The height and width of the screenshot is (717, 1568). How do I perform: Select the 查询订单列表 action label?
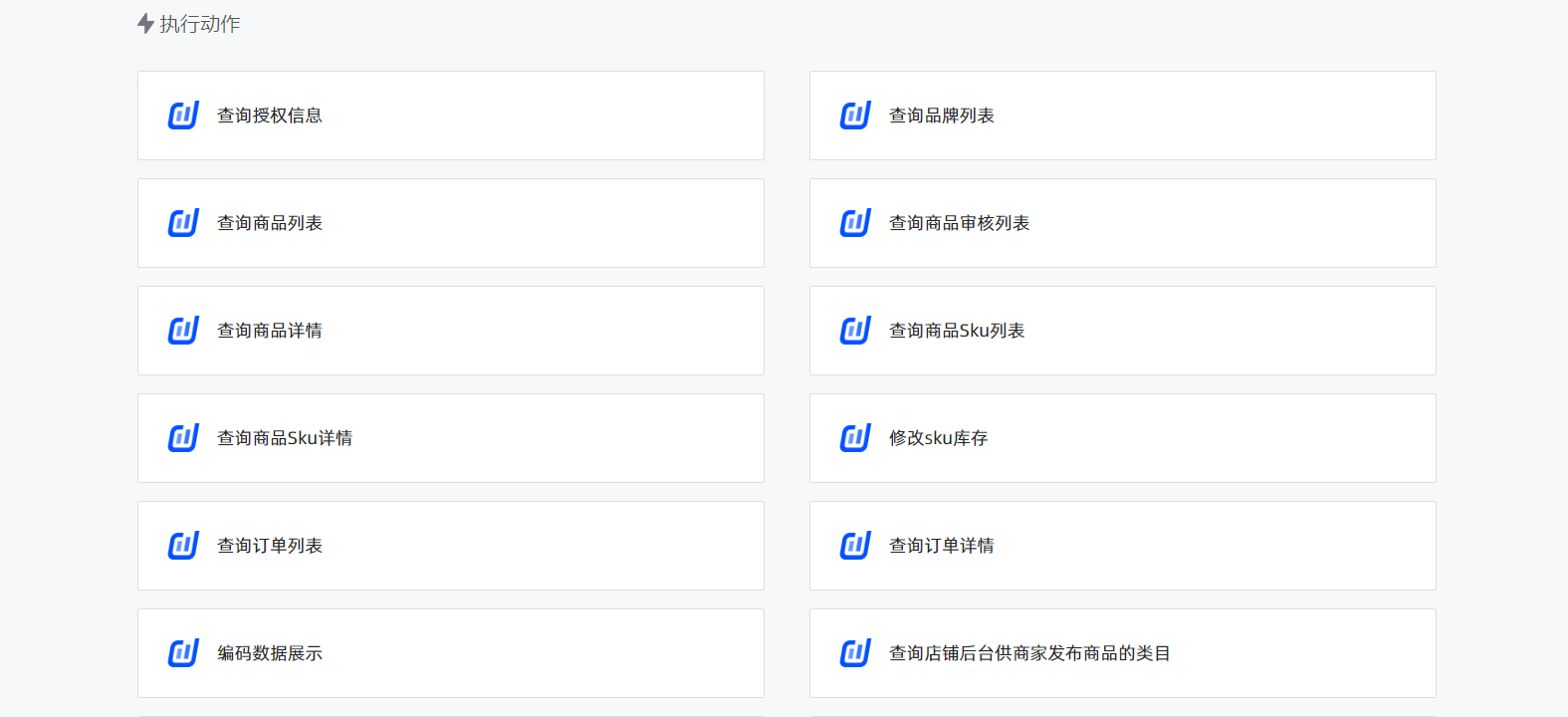coord(270,546)
